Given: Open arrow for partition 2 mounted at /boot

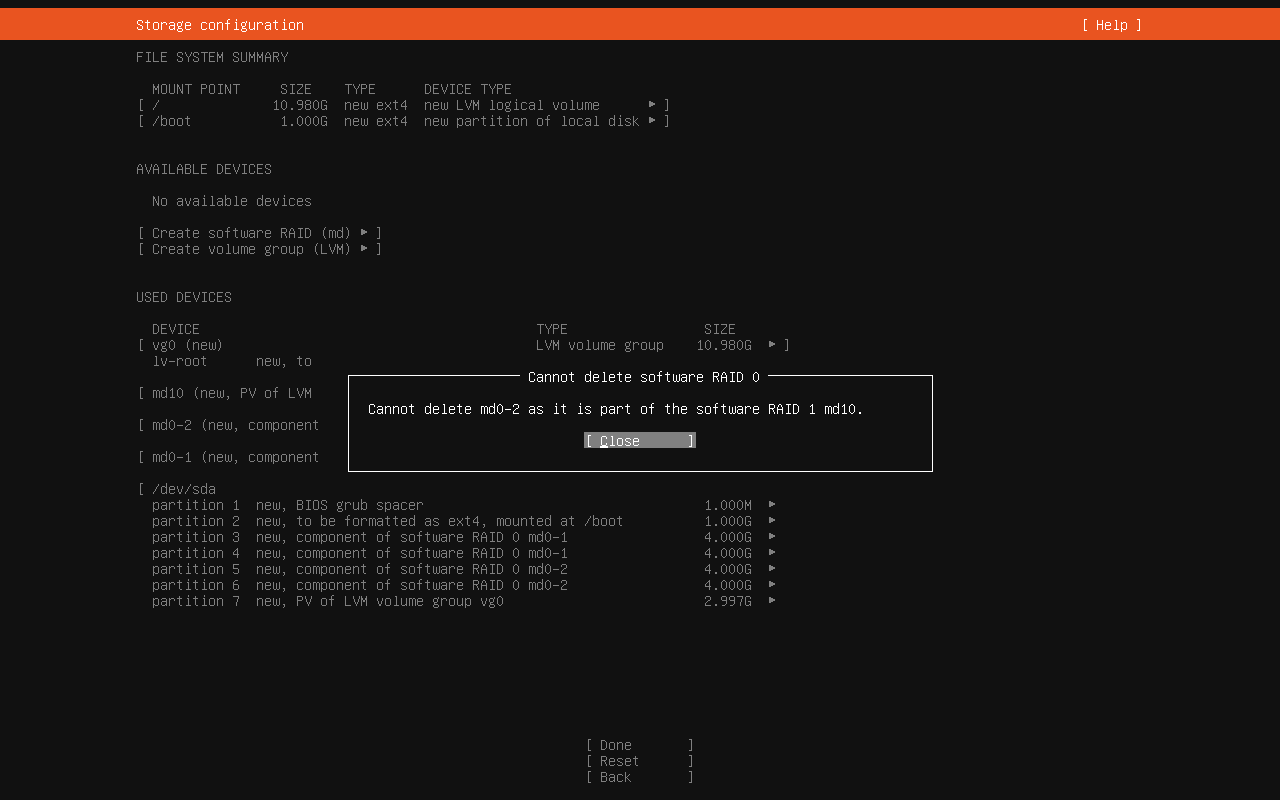Looking at the screenshot, I should (x=772, y=521).
